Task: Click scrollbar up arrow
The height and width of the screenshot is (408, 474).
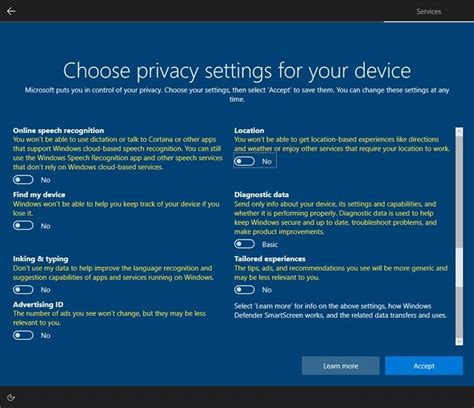Action: (x=459, y=132)
